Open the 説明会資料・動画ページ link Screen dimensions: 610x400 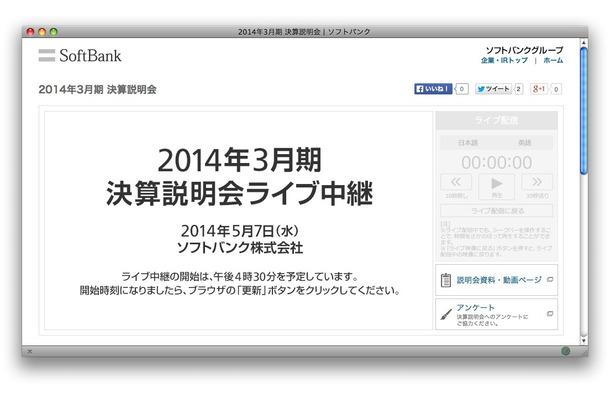coord(499,280)
